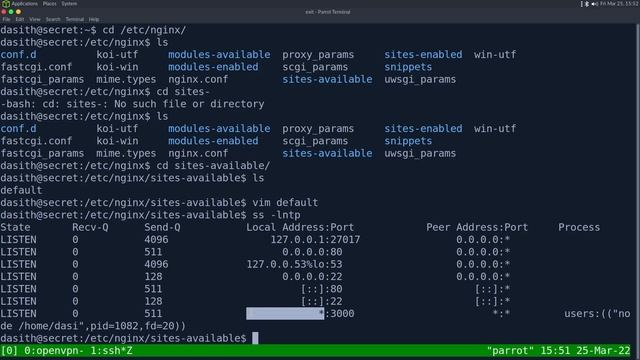Open the terminal Help menu
Image resolution: width=640 pixels, height=360 pixels.
[x=94, y=19]
